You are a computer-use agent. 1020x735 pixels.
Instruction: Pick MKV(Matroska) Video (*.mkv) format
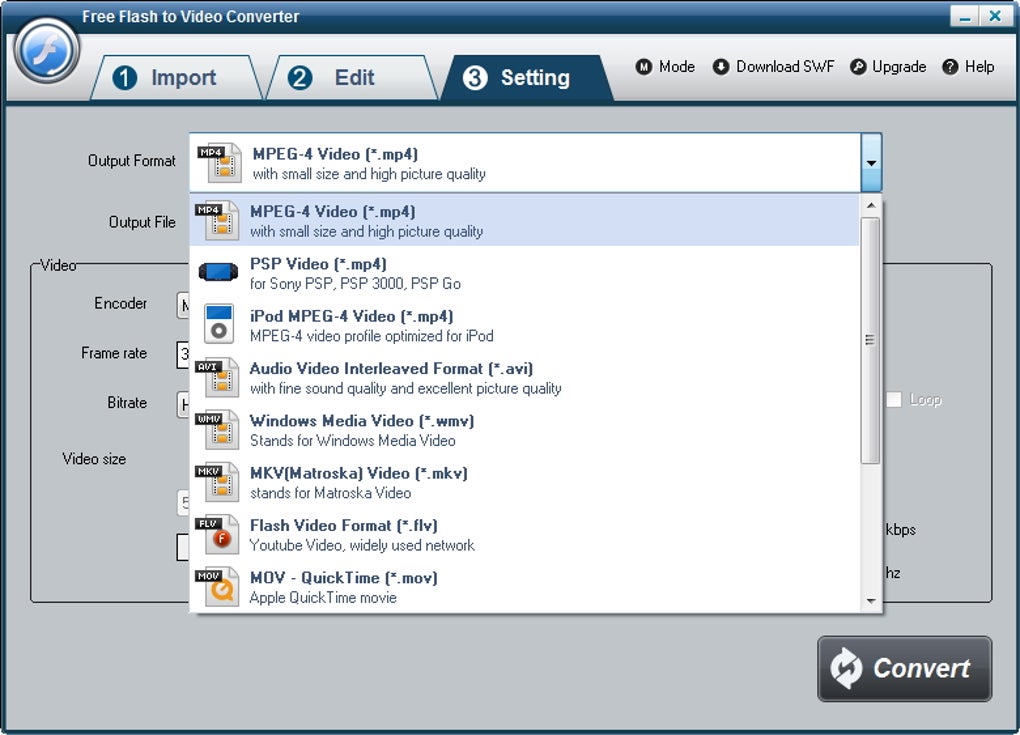click(524, 482)
